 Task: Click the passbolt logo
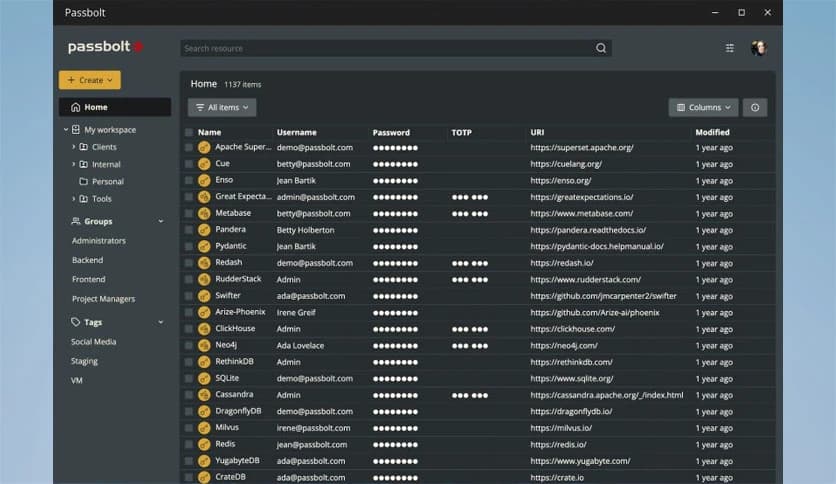(x=106, y=47)
